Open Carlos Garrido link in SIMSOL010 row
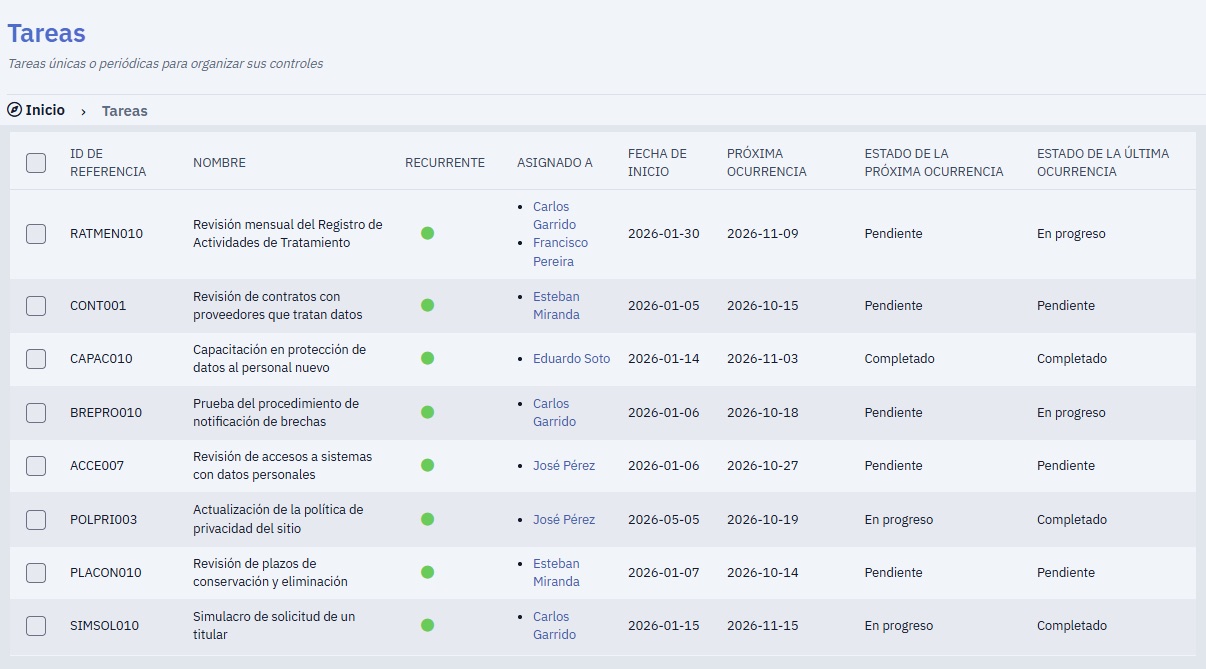 554,625
